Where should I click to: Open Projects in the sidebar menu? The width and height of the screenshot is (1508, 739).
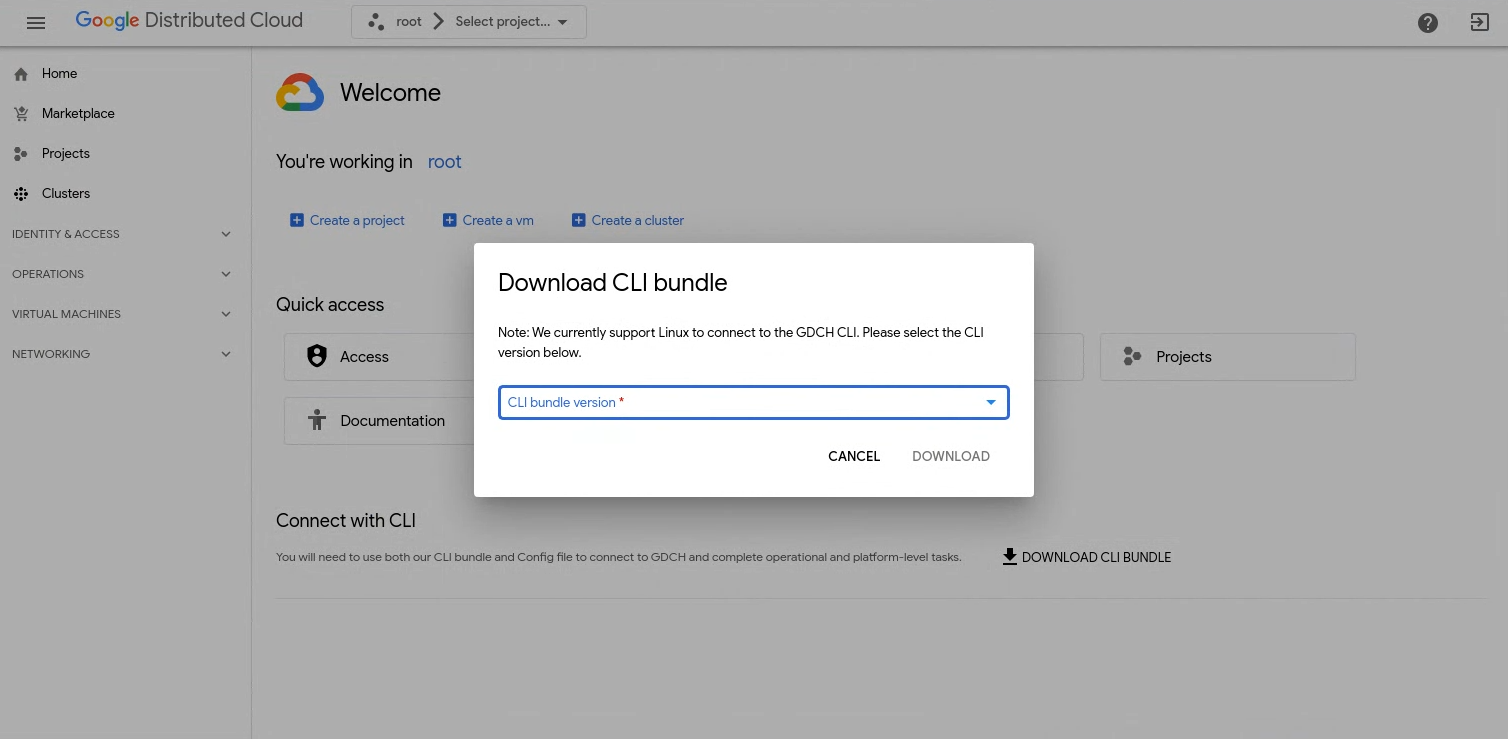click(125, 154)
